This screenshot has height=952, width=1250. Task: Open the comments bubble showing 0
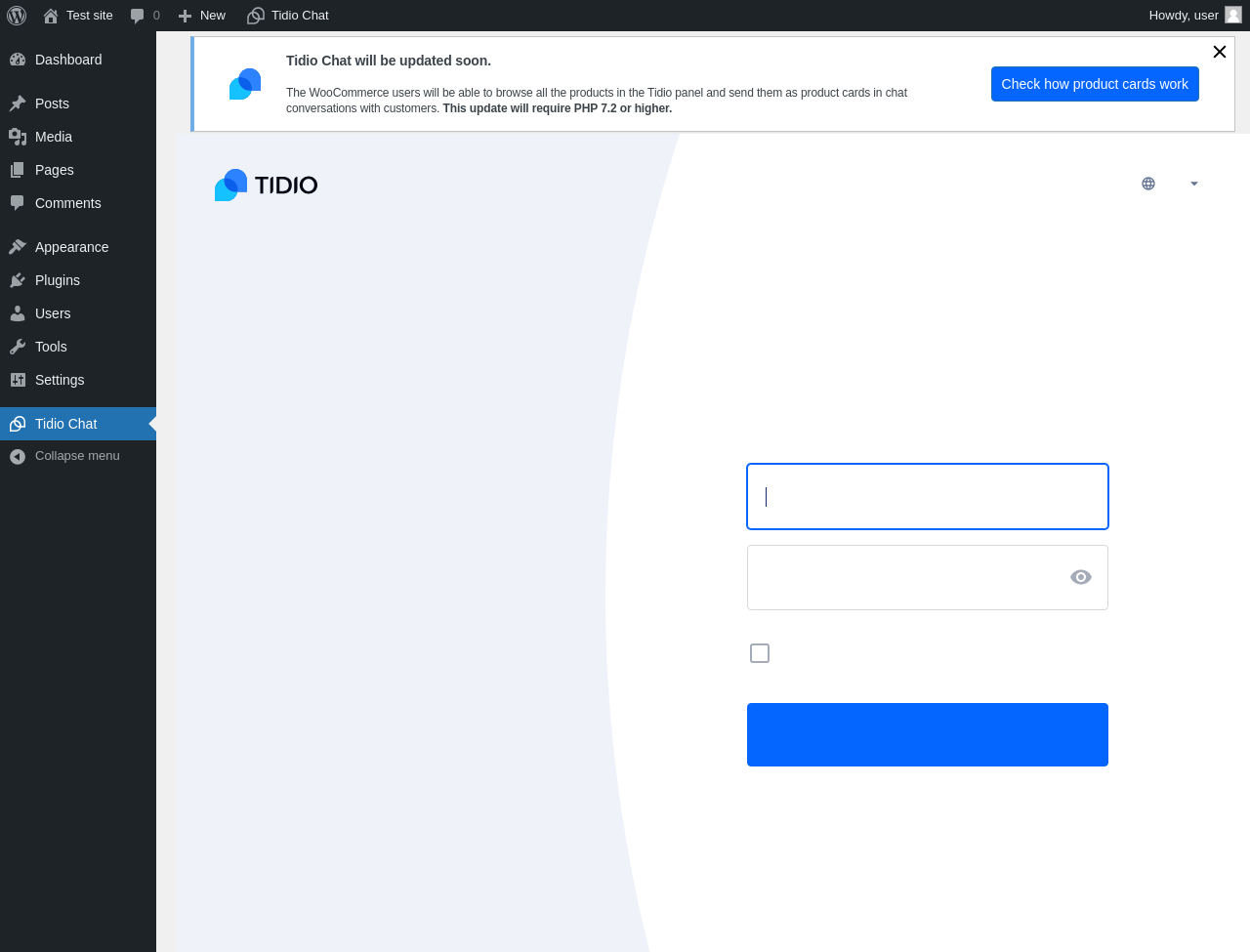(x=145, y=16)
